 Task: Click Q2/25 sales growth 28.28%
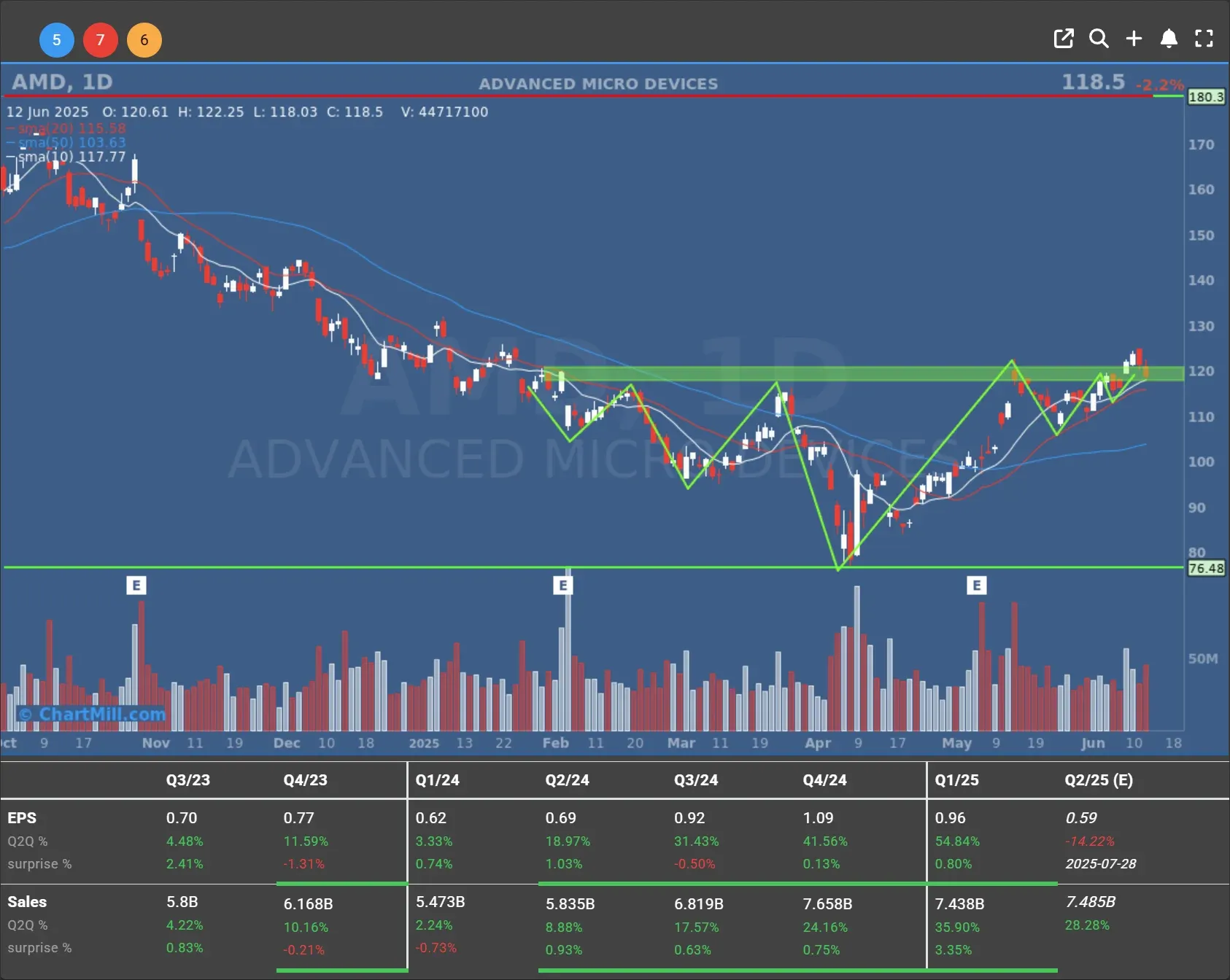1087,925
